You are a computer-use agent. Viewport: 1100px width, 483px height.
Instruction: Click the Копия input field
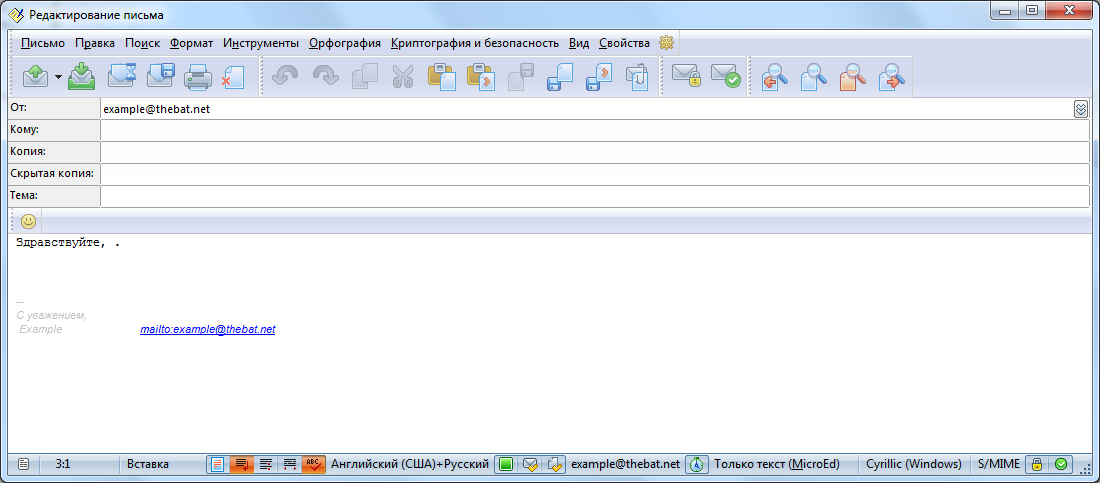(x=595, y=152)
